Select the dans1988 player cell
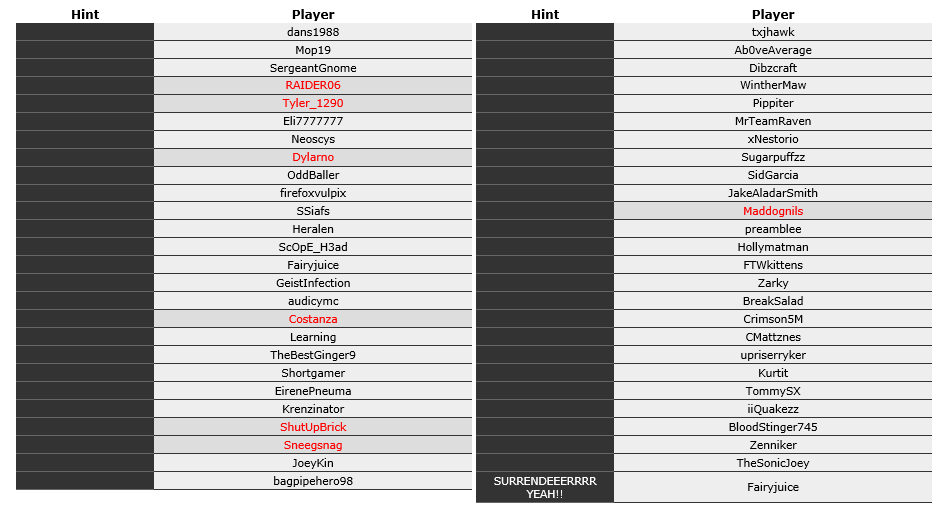Screen dimensions: 950x510 (313, 32)
